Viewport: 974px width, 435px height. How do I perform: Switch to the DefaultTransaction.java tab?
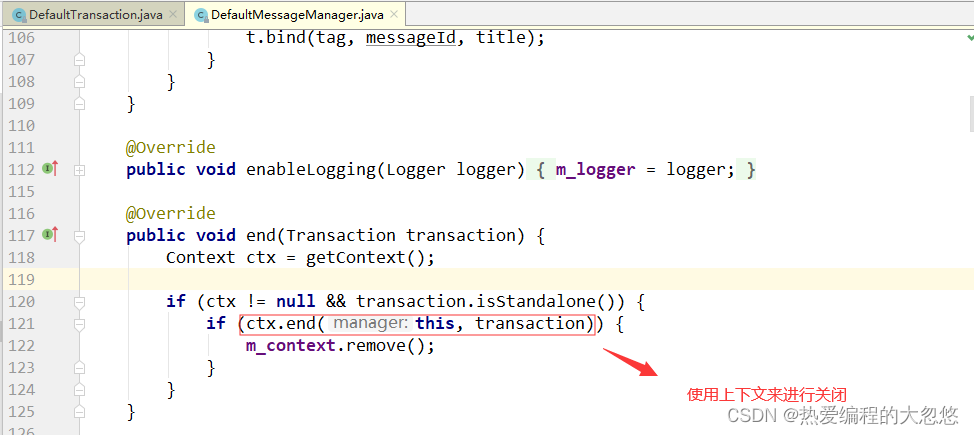(94, 14)
